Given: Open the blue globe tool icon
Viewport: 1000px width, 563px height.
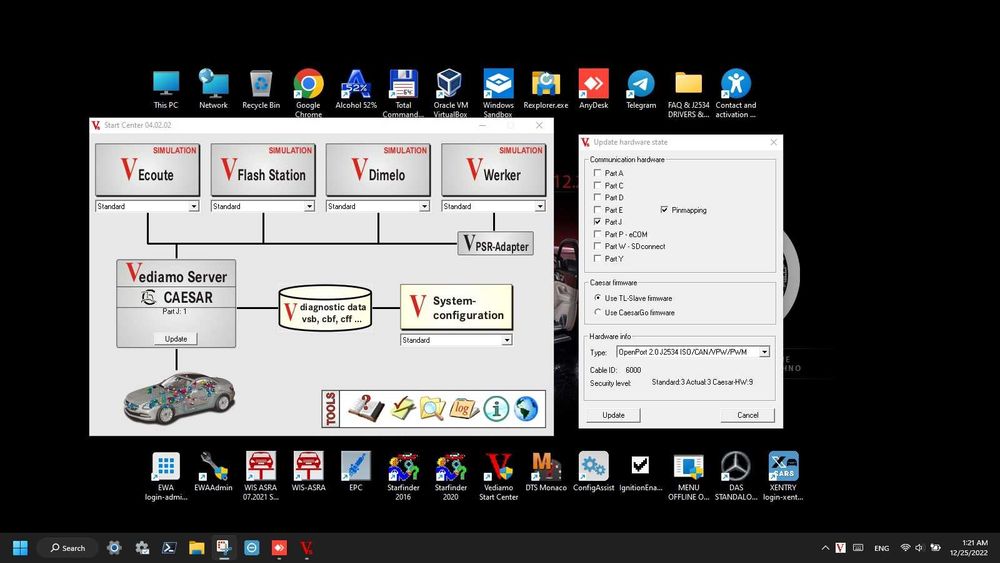Looking at the screenshot, I should [526, 409].
